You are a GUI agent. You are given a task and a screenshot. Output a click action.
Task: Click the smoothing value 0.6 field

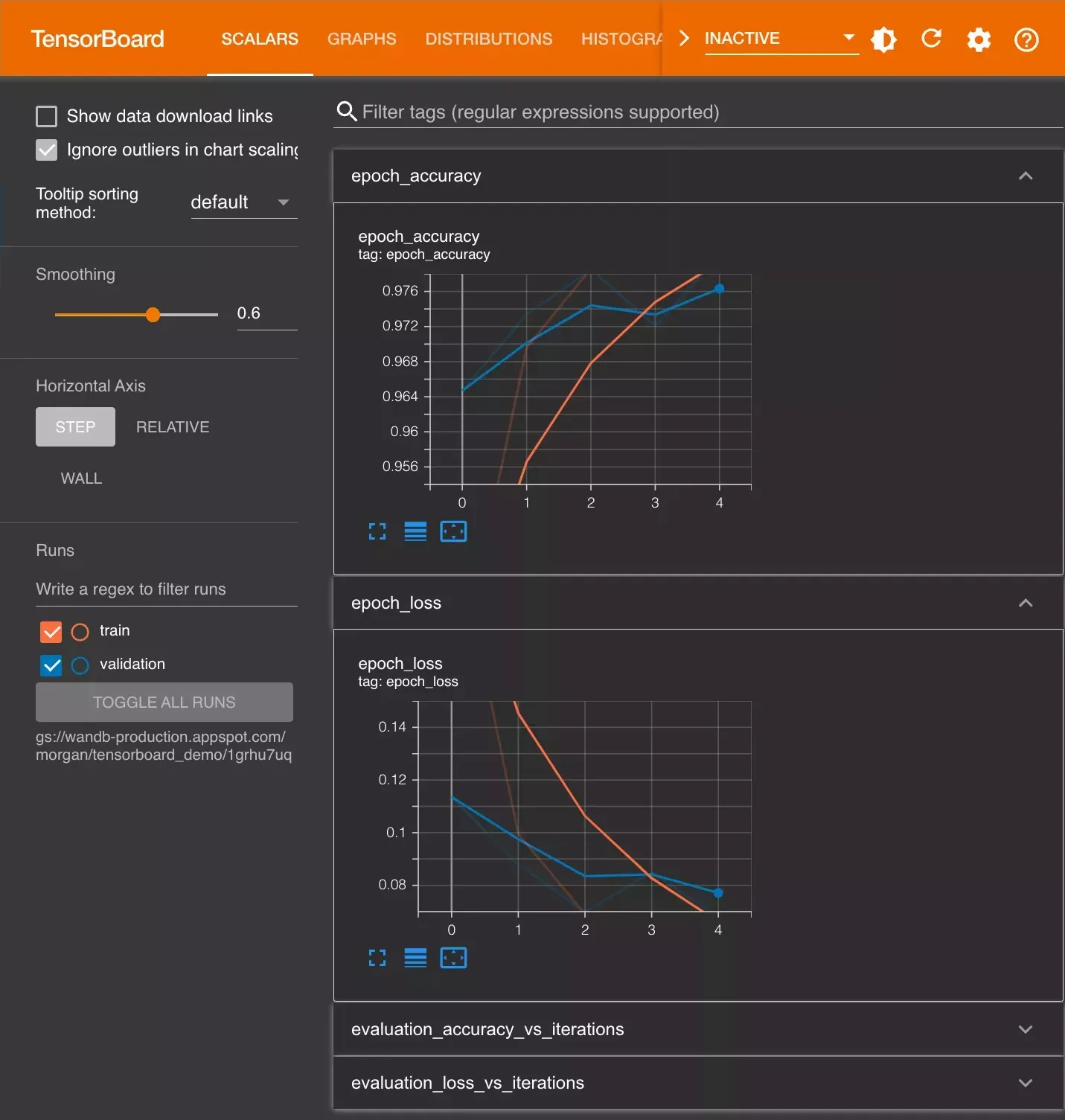click(x=267, y=313)
